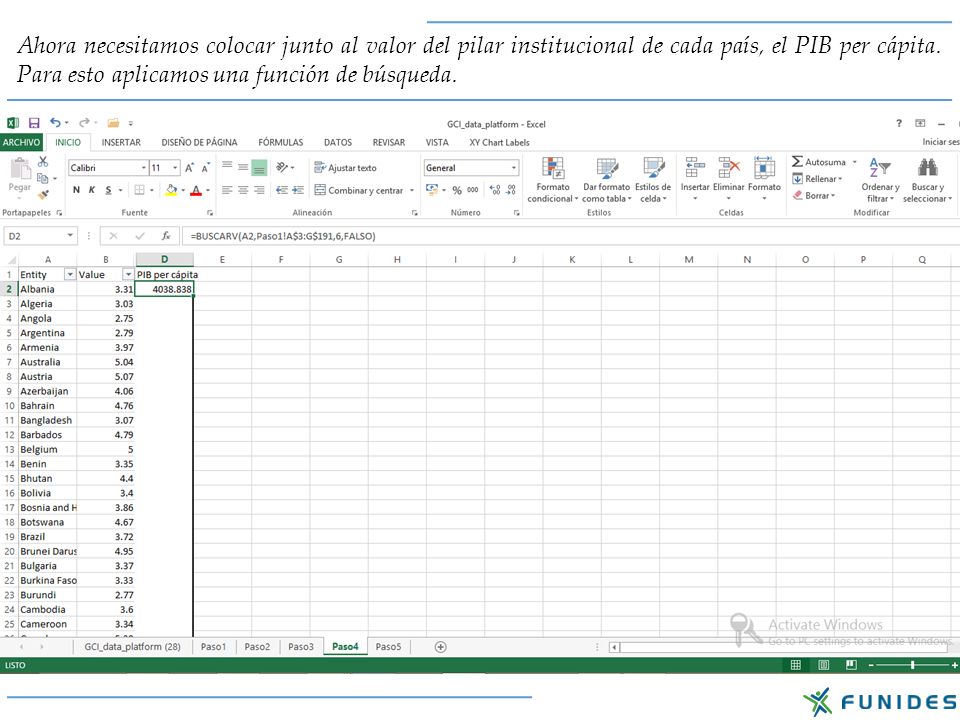Increase font size with large A icon
Viewport: 960px width, 720px height.
(190, 168)
